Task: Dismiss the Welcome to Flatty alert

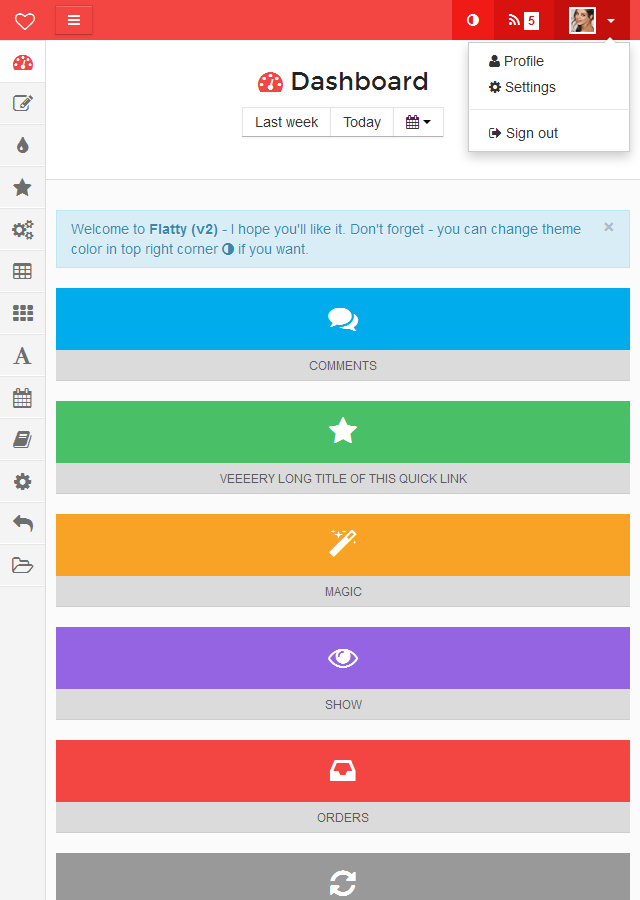Action: pos(608,227)
